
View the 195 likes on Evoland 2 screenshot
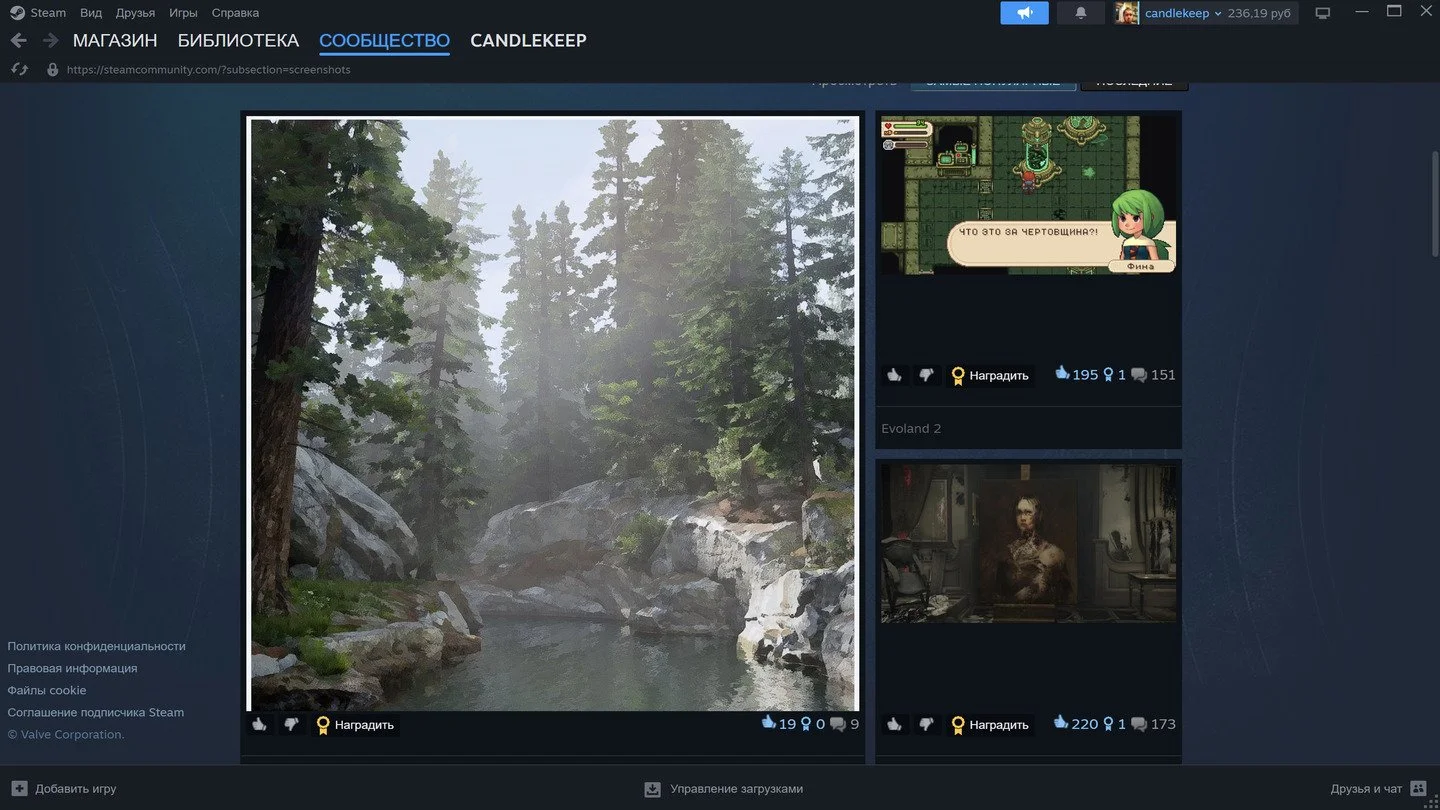pos(1076,374)
